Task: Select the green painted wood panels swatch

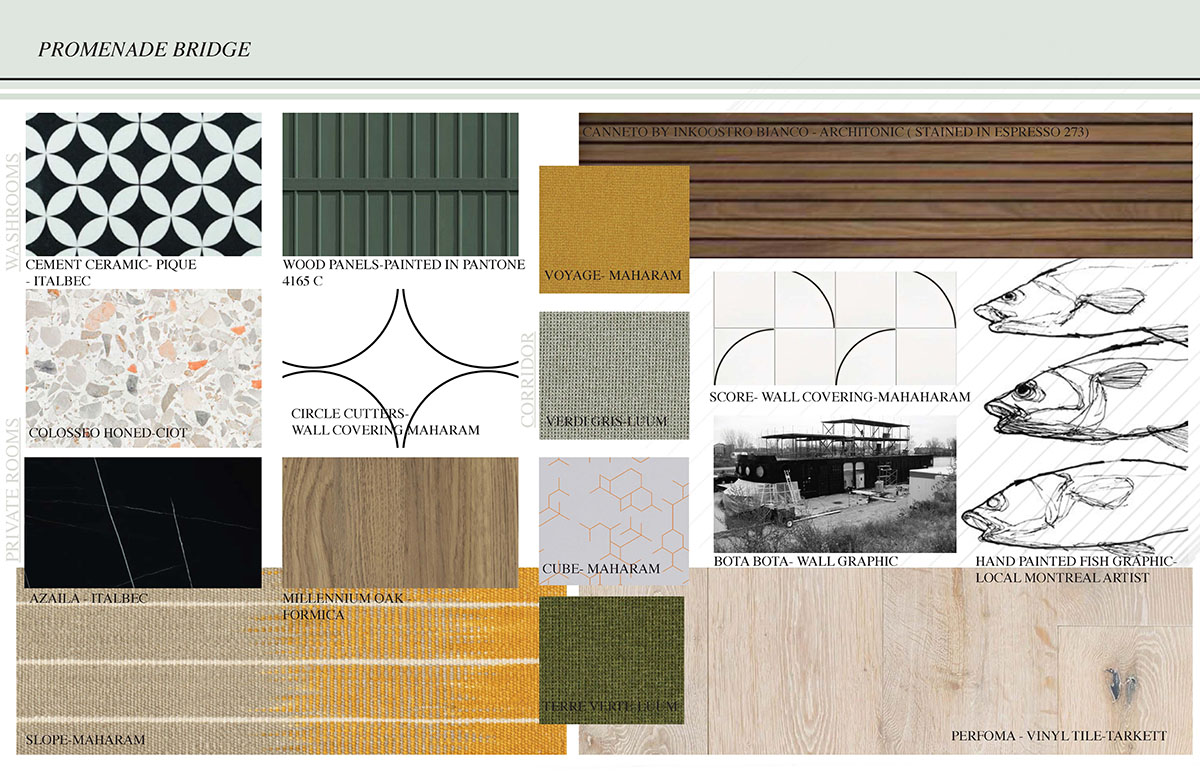Action: (x=401, y=184)
